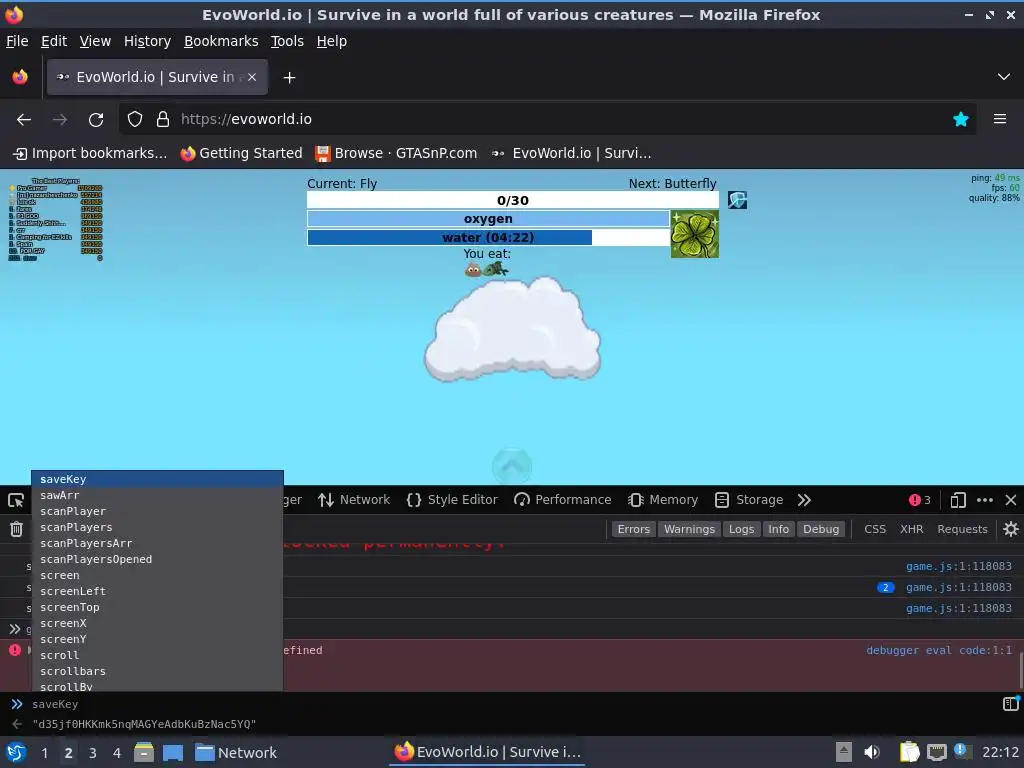This screenshot has width=1024, height=768.
Task: Click the red error count badge
Action: point(919,500)
